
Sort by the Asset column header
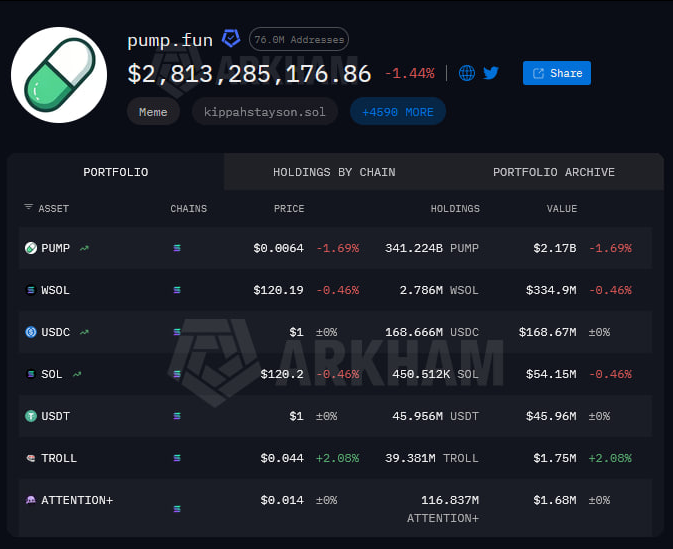53,209
